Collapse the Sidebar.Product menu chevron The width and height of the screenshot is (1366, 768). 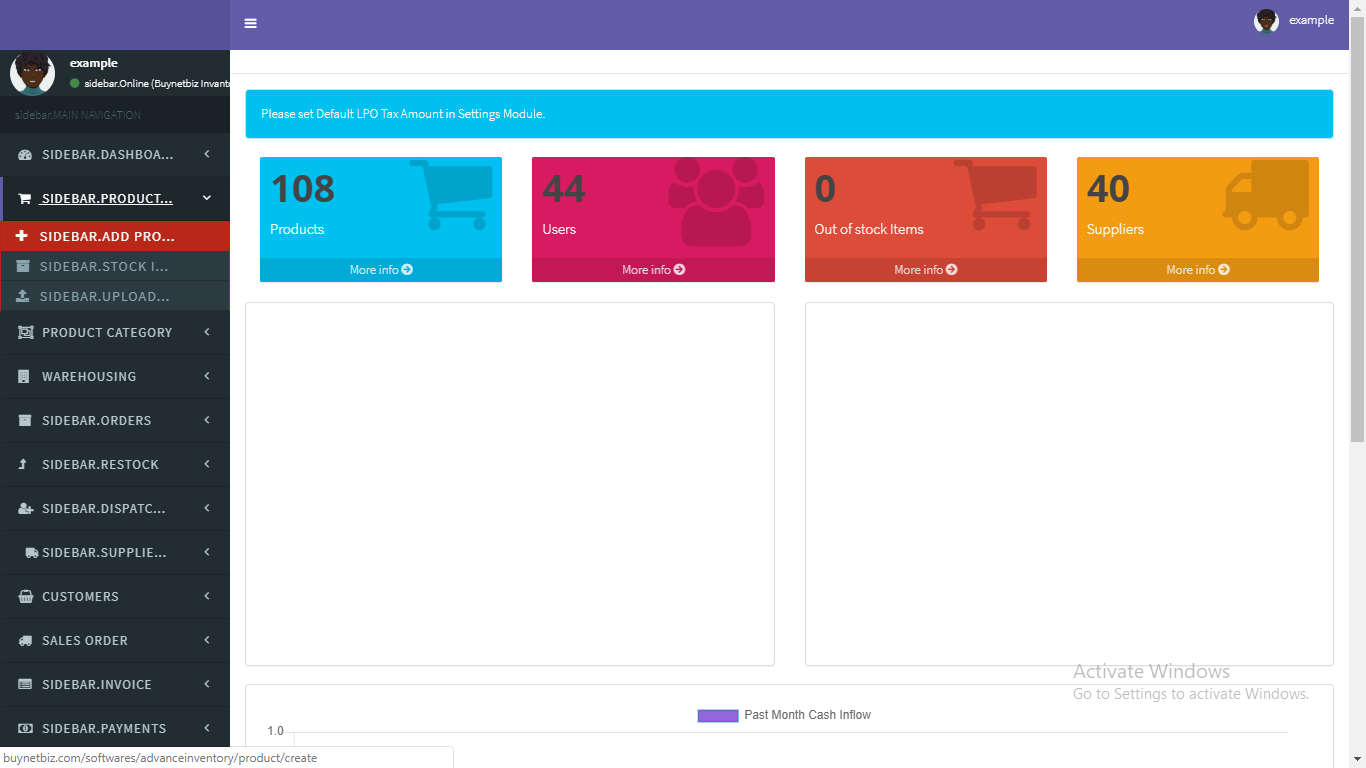207,198
